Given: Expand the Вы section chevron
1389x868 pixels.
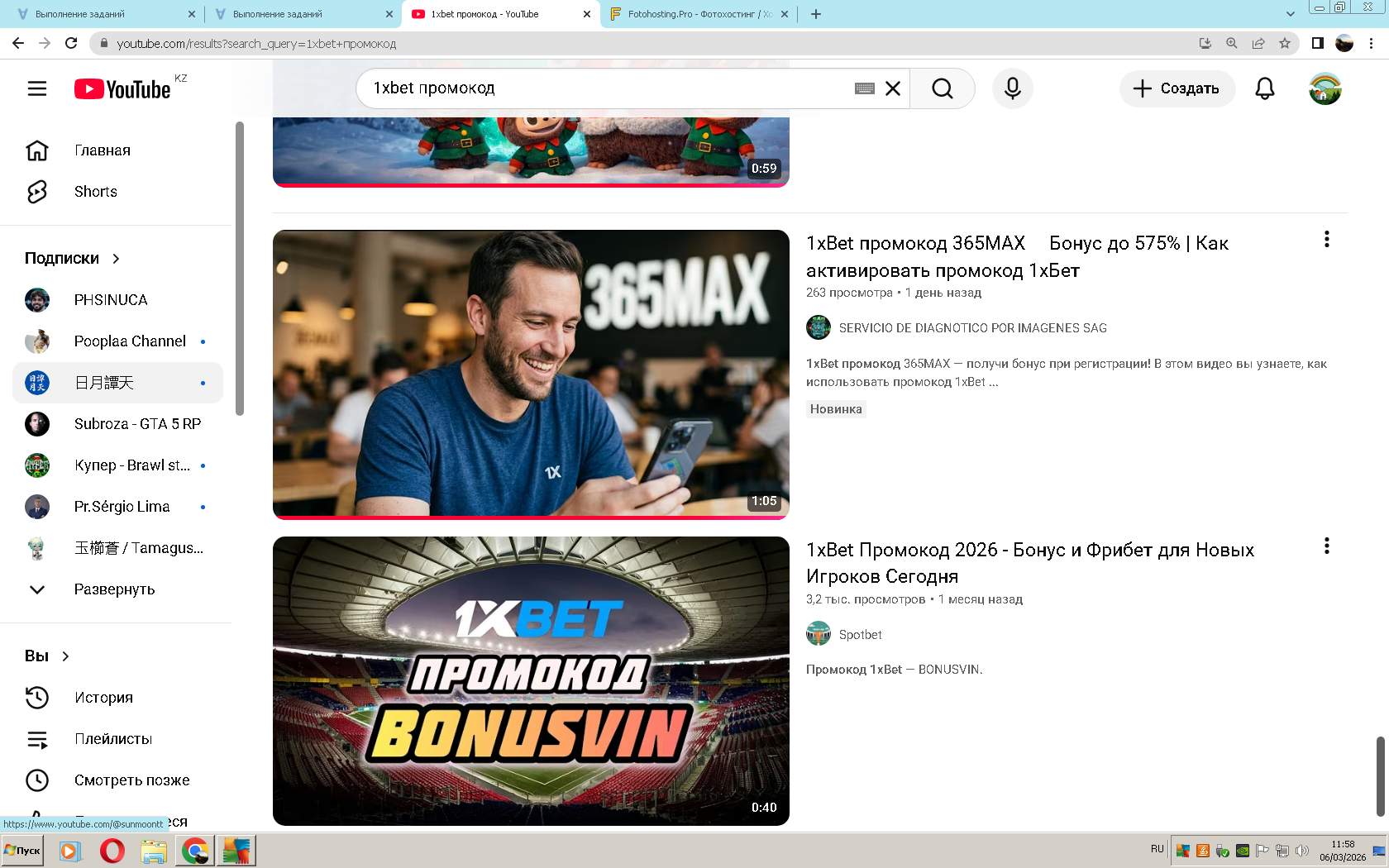Looking at the screenshot, I should 65,656.
